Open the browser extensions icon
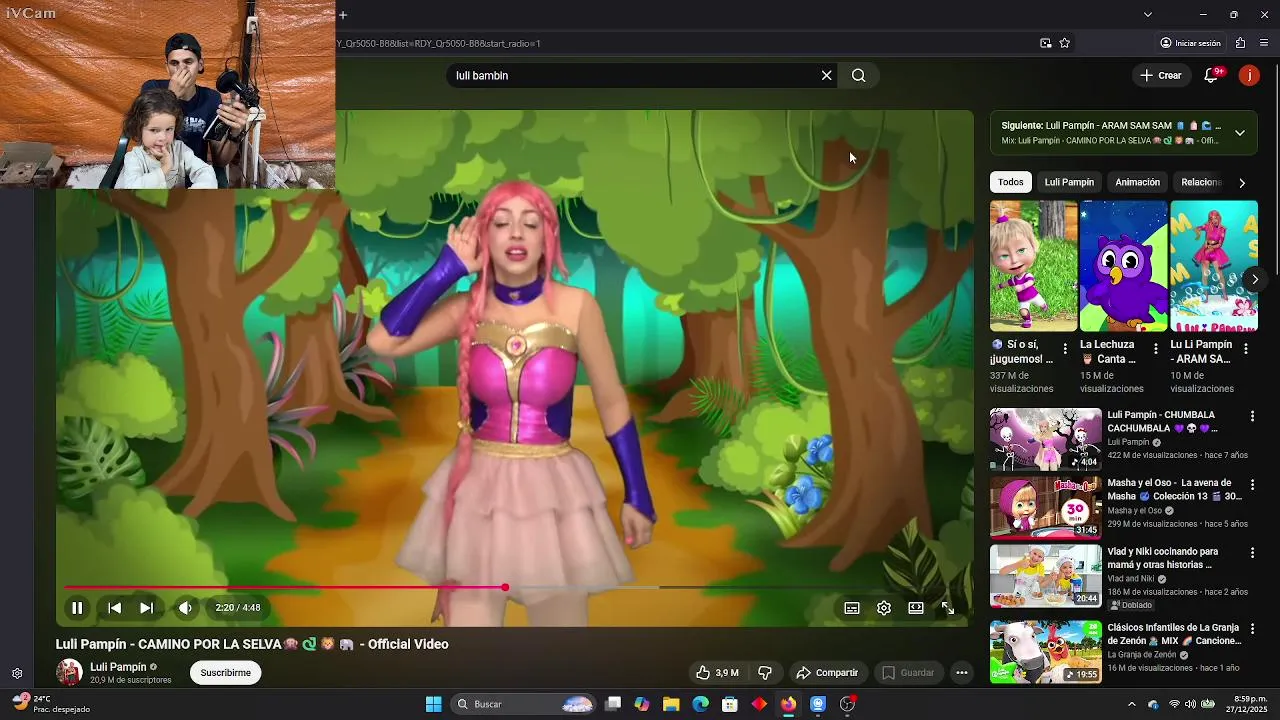Image resolution: width=1280 pixels, height=720 pixels. click(1241, 43)
